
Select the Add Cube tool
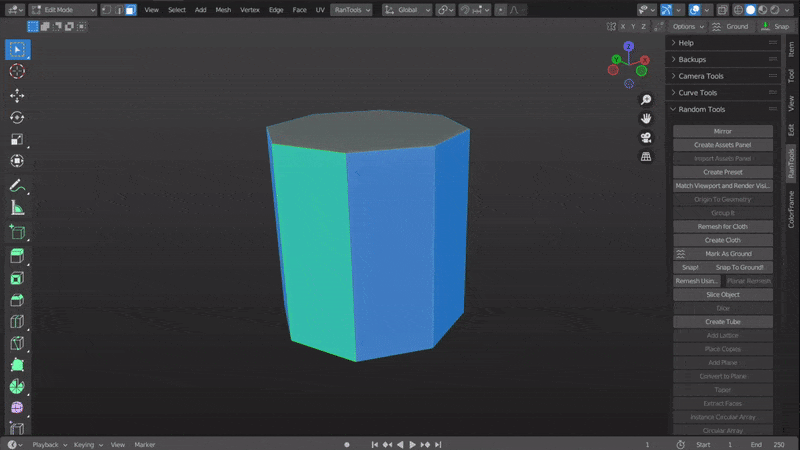[x=17, y=232]
